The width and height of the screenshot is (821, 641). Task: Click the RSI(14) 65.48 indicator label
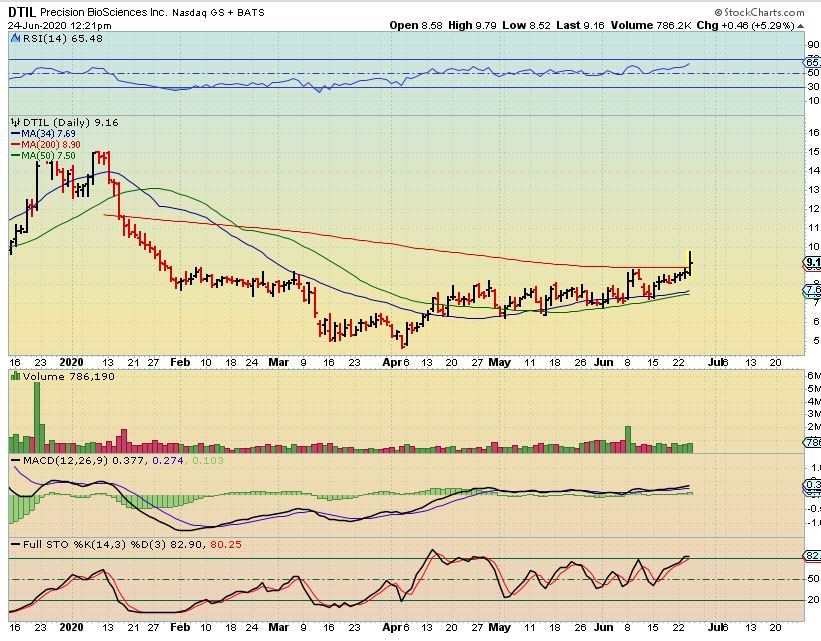pyautogui.click(x=63, y=38)
